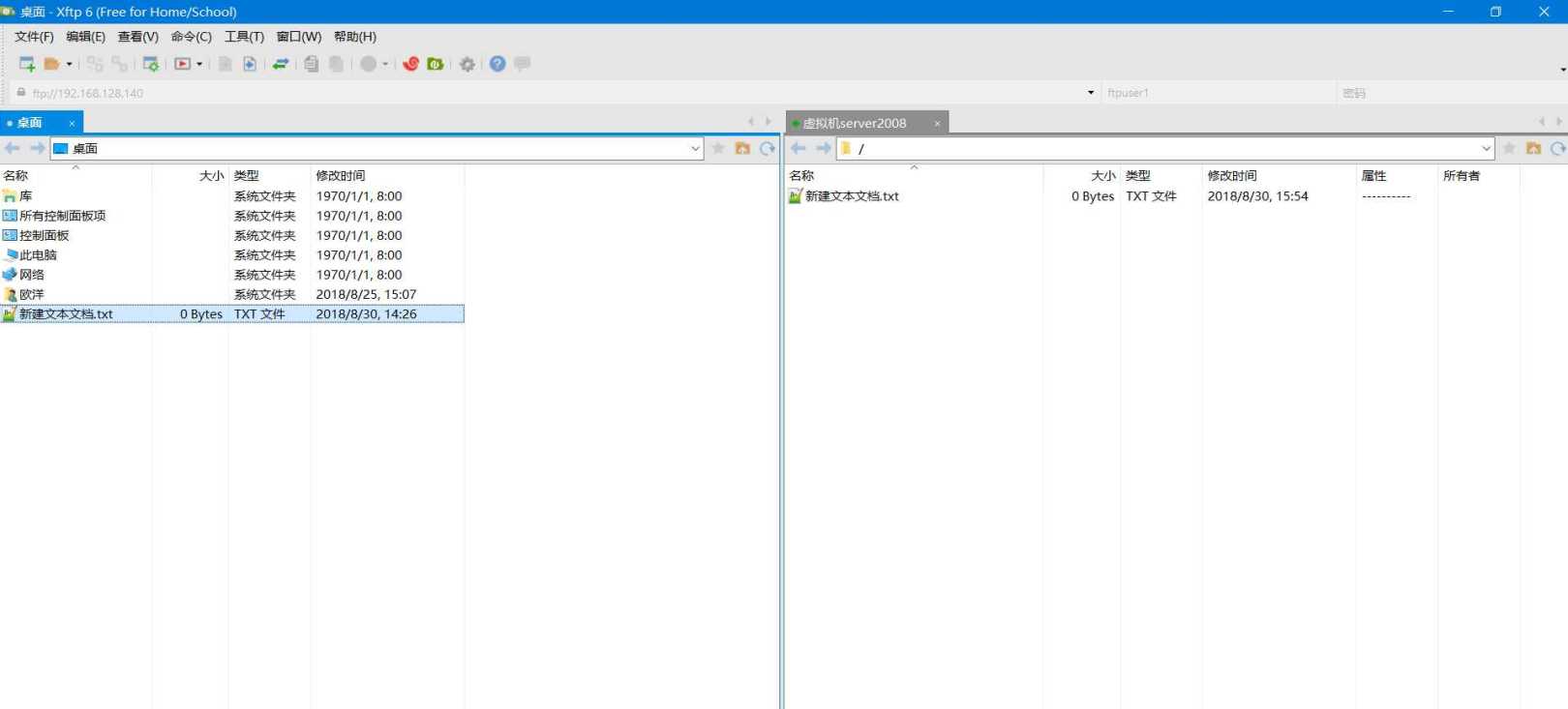Open the 文件(F) menu
The height and width of the screenshot is (709, 1568).
[34, 37]
